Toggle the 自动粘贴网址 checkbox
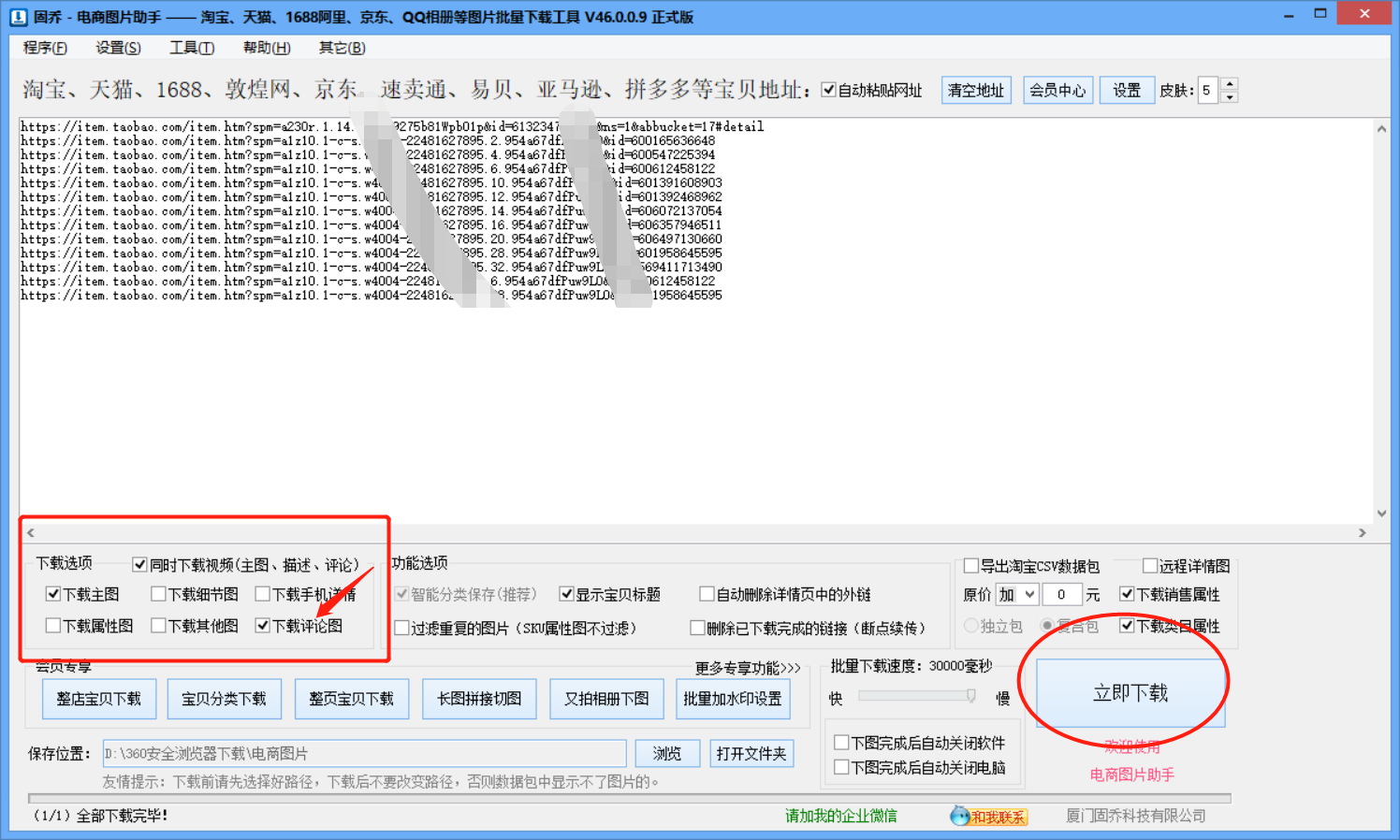The width and height of the screenshot is (1400, 840). [x=828, y=90]
